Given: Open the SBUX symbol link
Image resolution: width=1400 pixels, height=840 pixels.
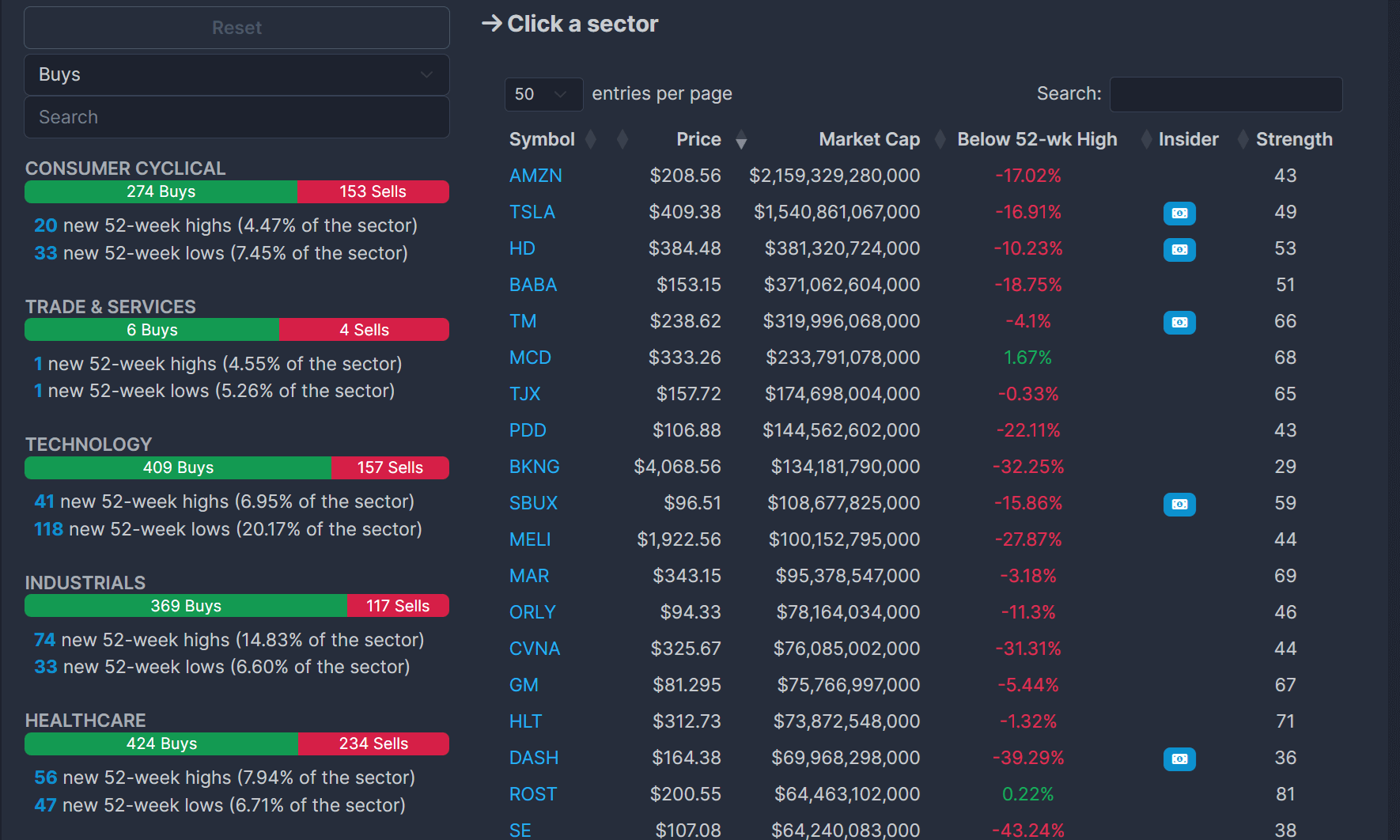Looking at the screenshot, I should [533, 503].
